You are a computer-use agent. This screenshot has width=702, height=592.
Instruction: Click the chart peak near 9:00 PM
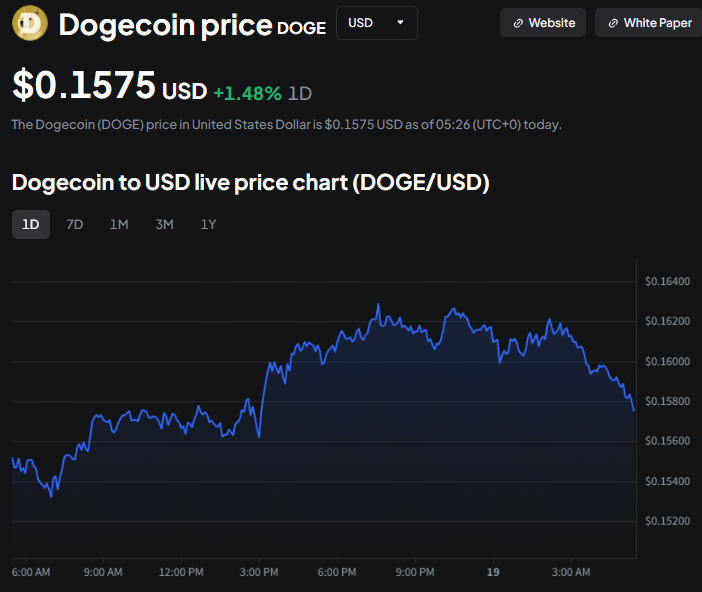[x=378, y=305]
